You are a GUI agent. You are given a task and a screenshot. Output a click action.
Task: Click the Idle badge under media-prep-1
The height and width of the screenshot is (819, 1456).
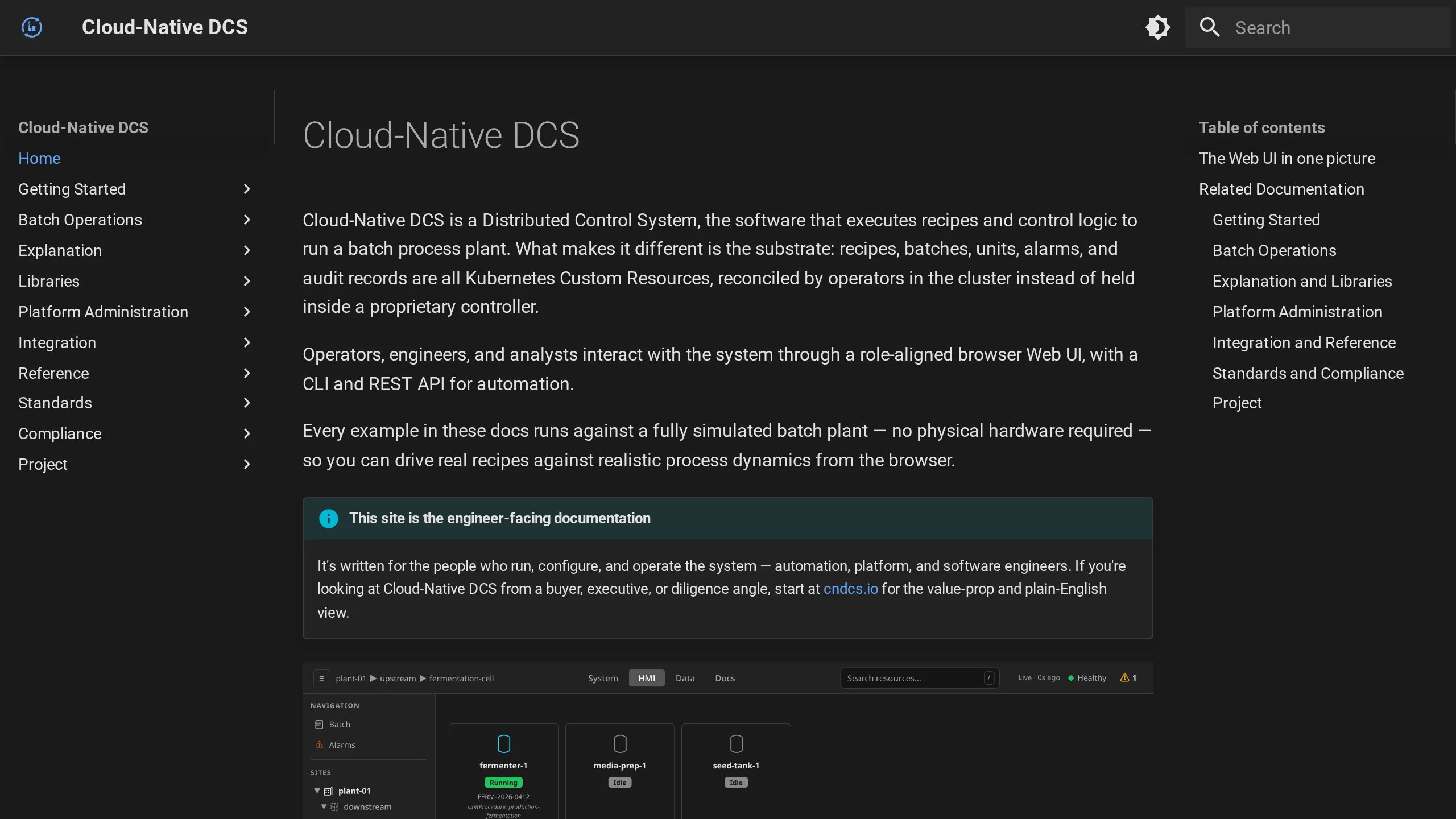[x=620, y=783]
